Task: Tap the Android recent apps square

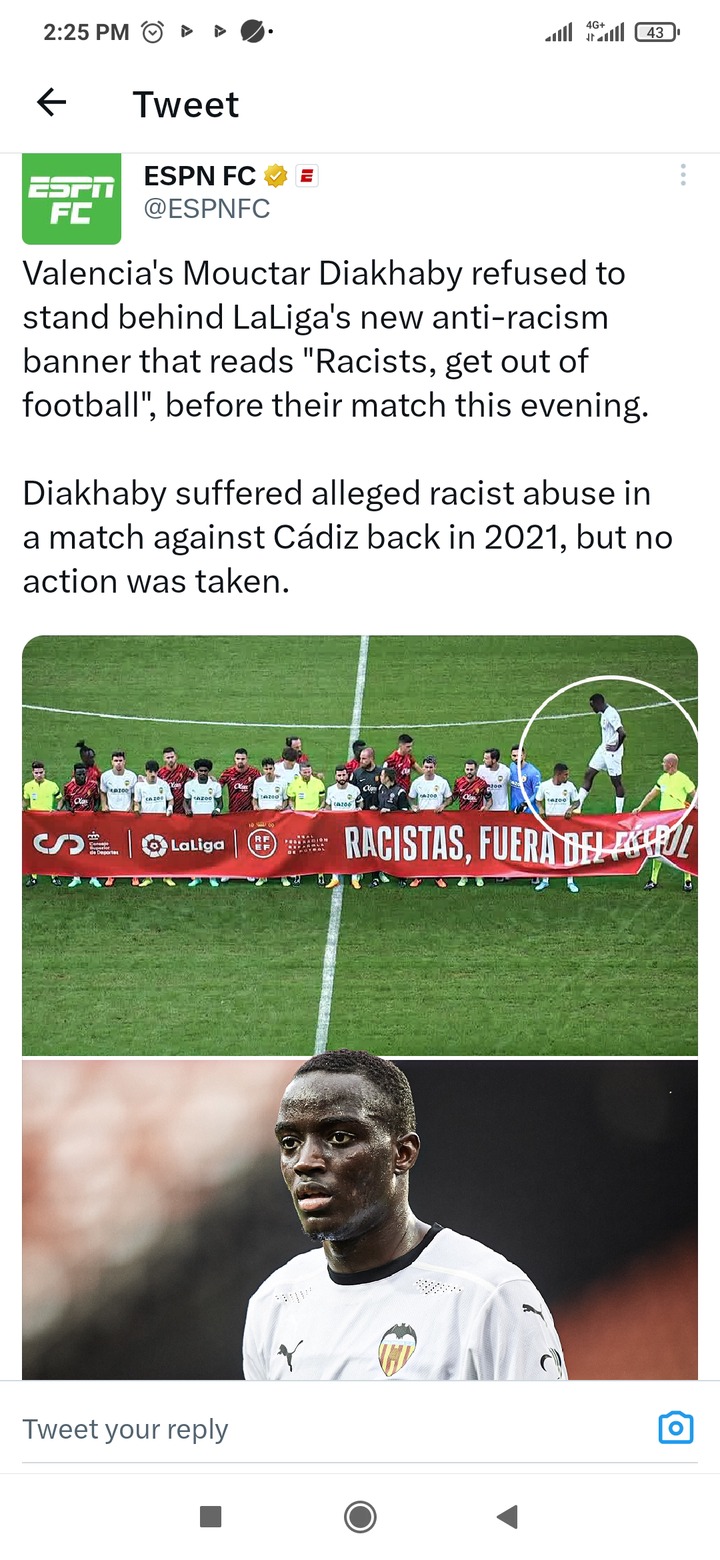Action: click(210, 1517)
